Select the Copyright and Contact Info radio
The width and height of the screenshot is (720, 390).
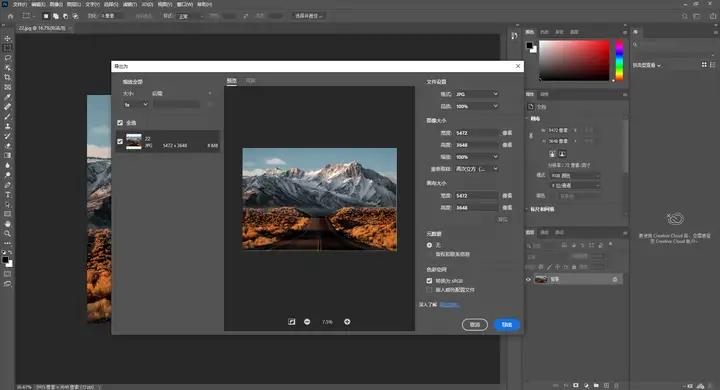click(429, 254)
